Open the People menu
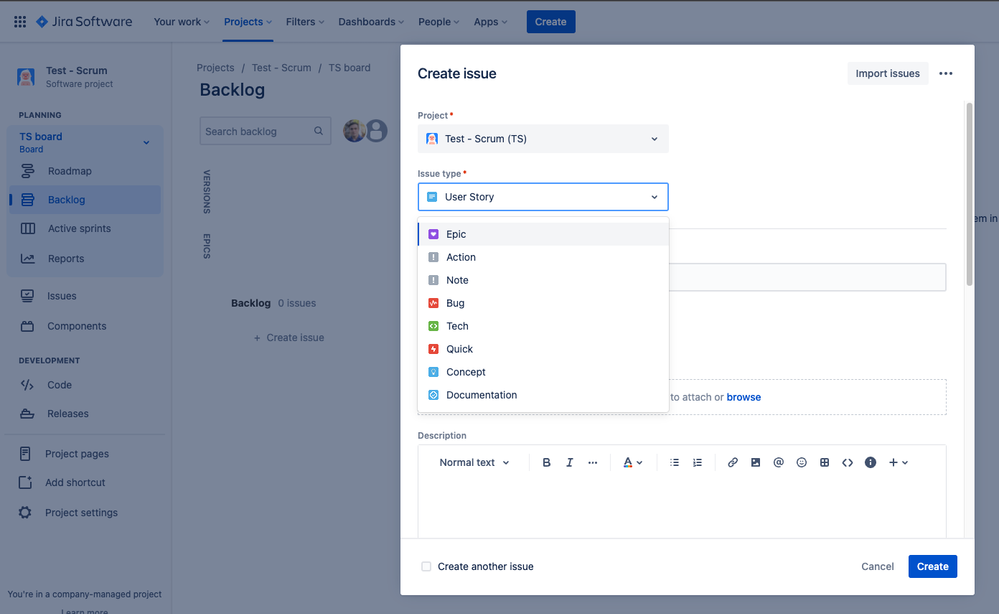Image resolution: width=999 pixels, height=614 pixels. (438, 22)
